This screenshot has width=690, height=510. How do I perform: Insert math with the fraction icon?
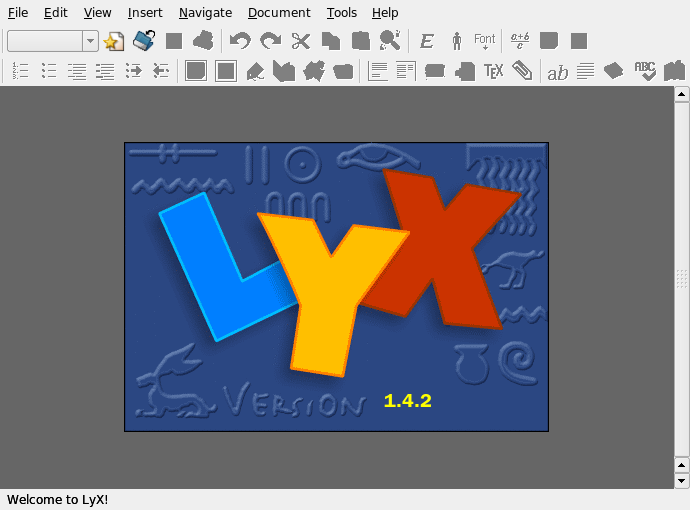tap(520, 41)
